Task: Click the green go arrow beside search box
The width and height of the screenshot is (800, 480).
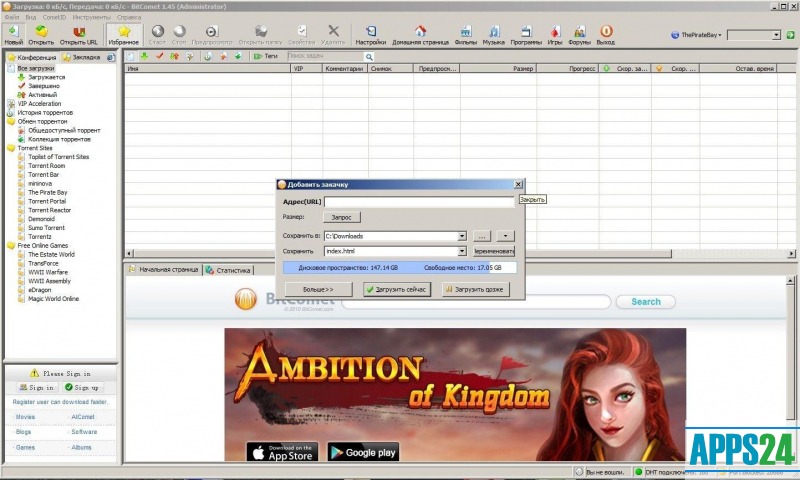Action: pos(790,35)
